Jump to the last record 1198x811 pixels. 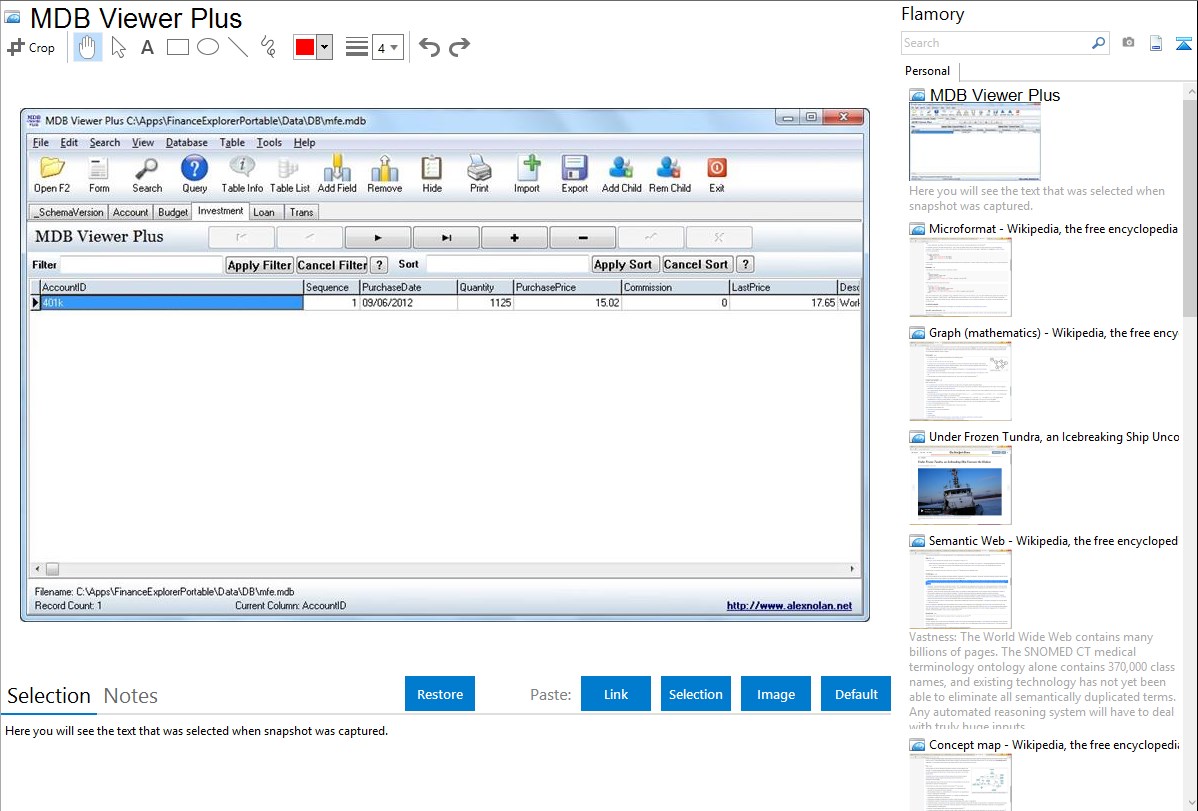click(446, 238)
